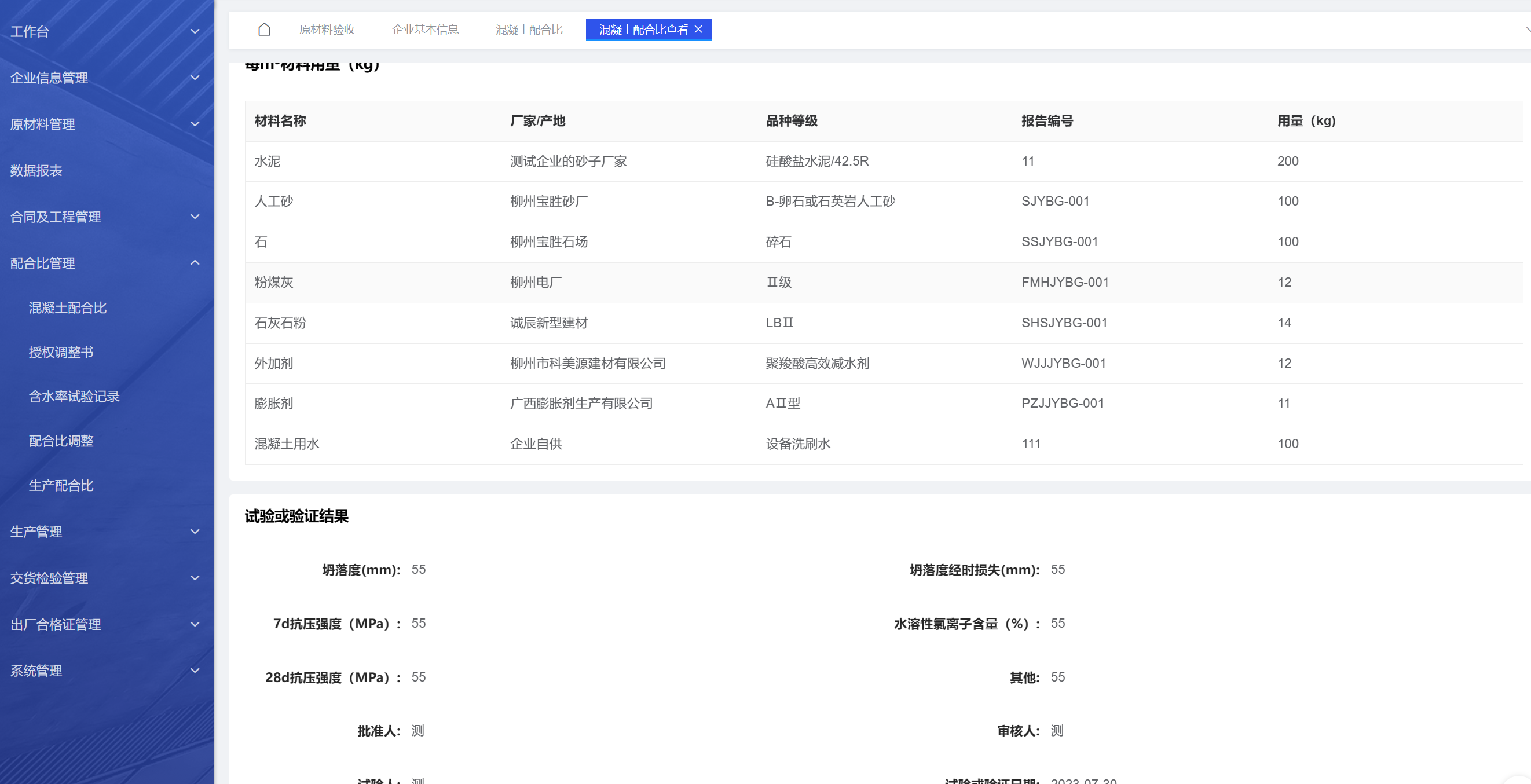Open 配合比调整 in the sidebar
The image size is (1531, 784).
click(61, 441)
